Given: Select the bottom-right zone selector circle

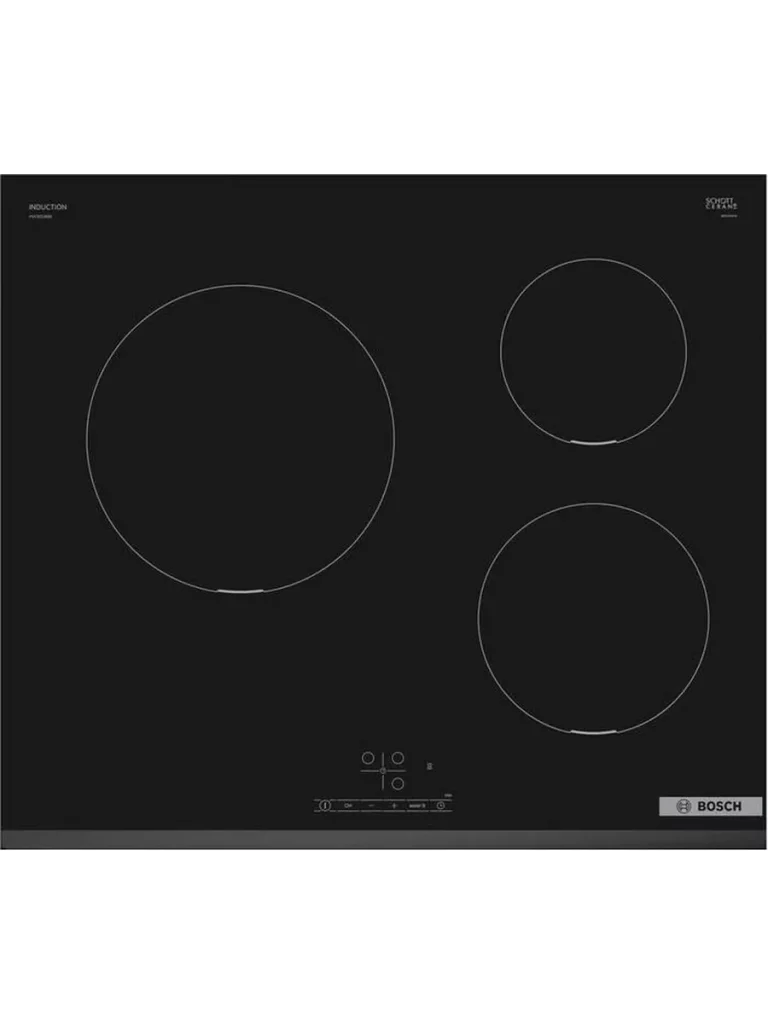Looking at the screenshot, I should click(397, 784).
